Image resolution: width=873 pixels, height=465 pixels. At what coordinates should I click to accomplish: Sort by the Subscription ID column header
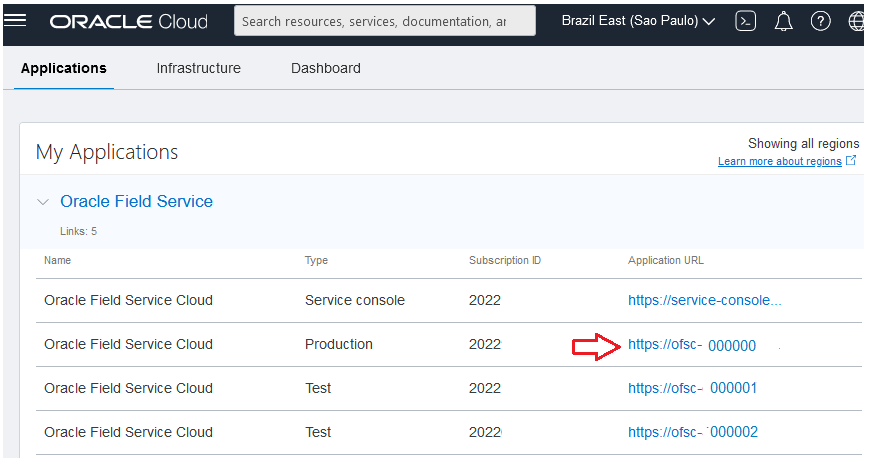click(504, 260)
